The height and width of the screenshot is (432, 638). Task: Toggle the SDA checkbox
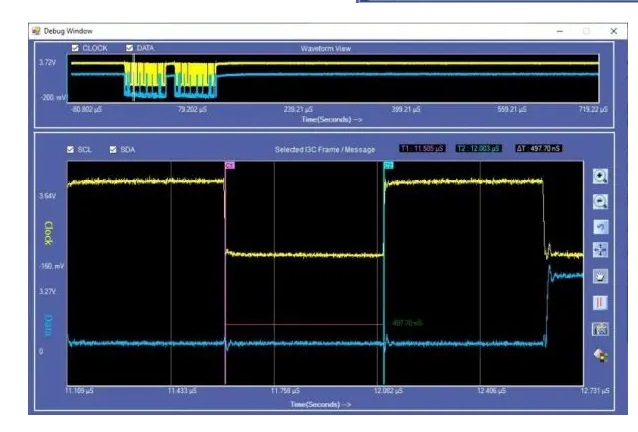(x=113, y=150)
